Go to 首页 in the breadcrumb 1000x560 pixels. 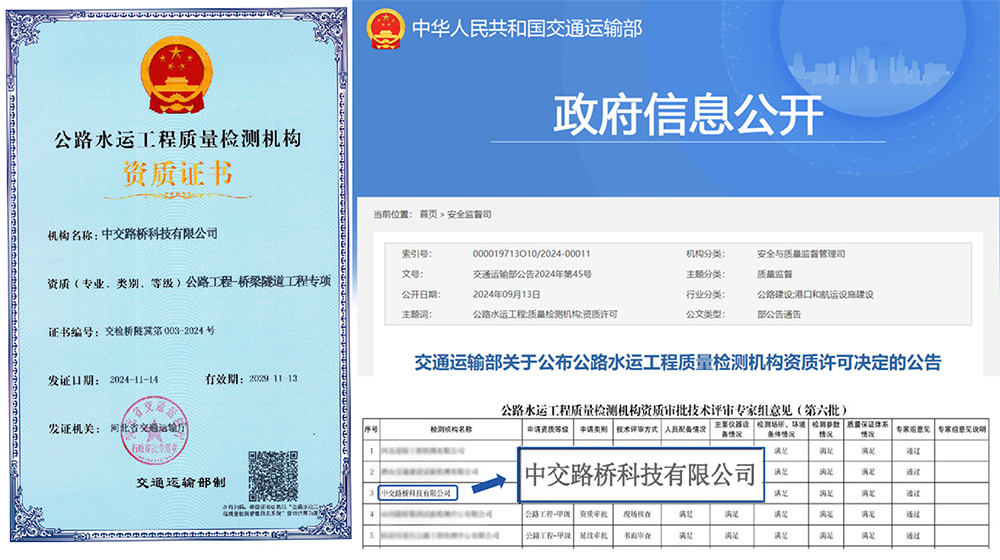point(428,214)
